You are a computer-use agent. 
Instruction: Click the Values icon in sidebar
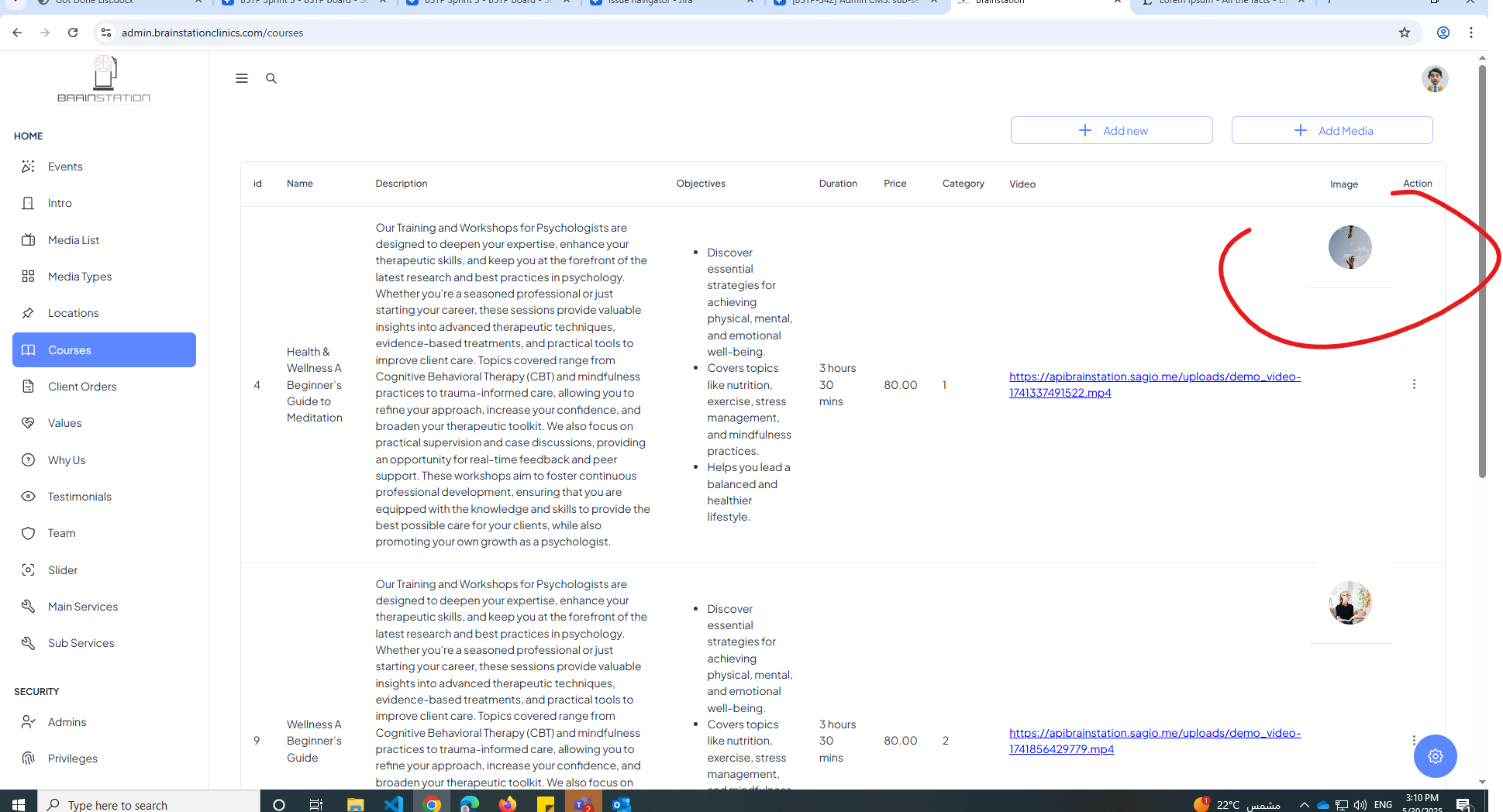(x=29, y=423)
